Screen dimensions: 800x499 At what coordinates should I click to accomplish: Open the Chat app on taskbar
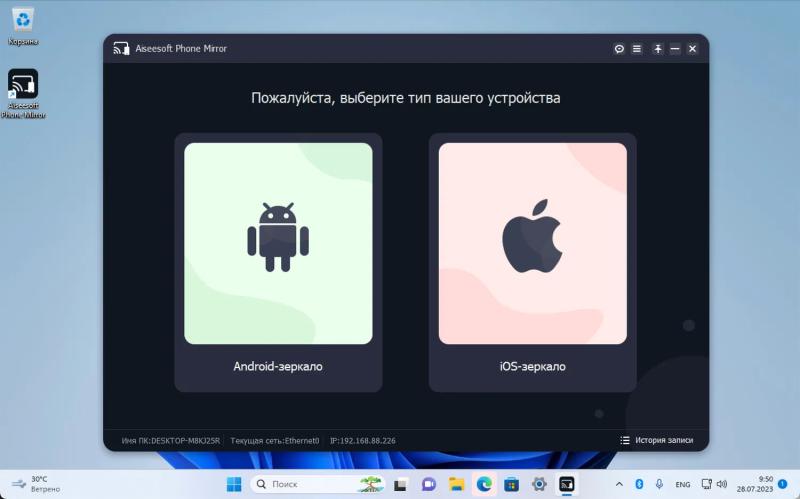pyautogui.click(x=429, y=484)
